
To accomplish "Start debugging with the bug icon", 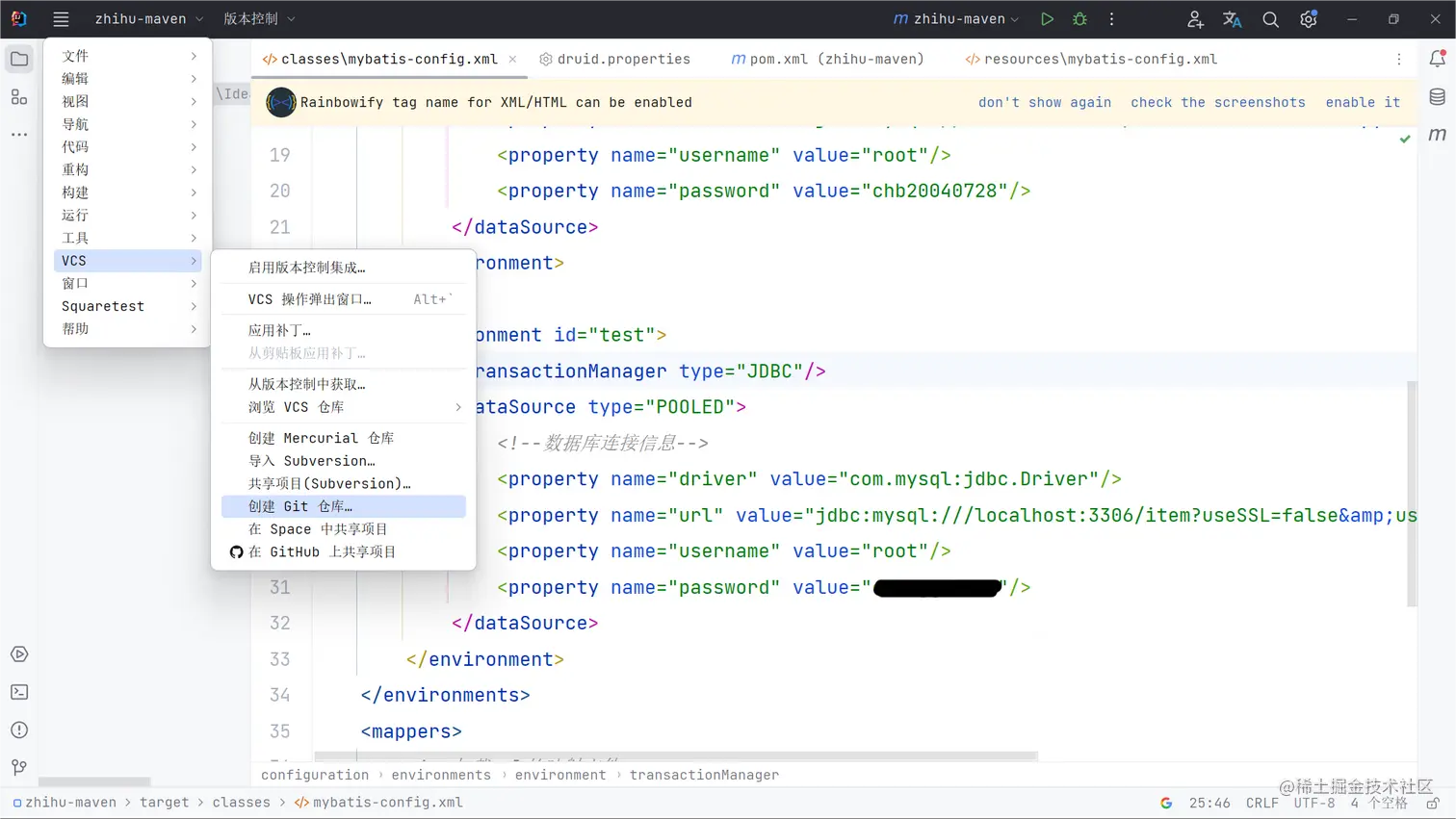I will (x=1079, y=19).
